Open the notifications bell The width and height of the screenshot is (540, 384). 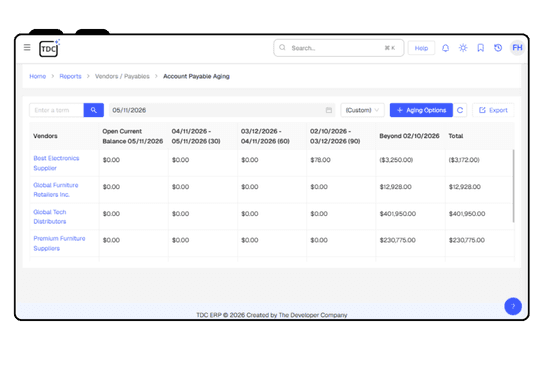tap(445, 48)
